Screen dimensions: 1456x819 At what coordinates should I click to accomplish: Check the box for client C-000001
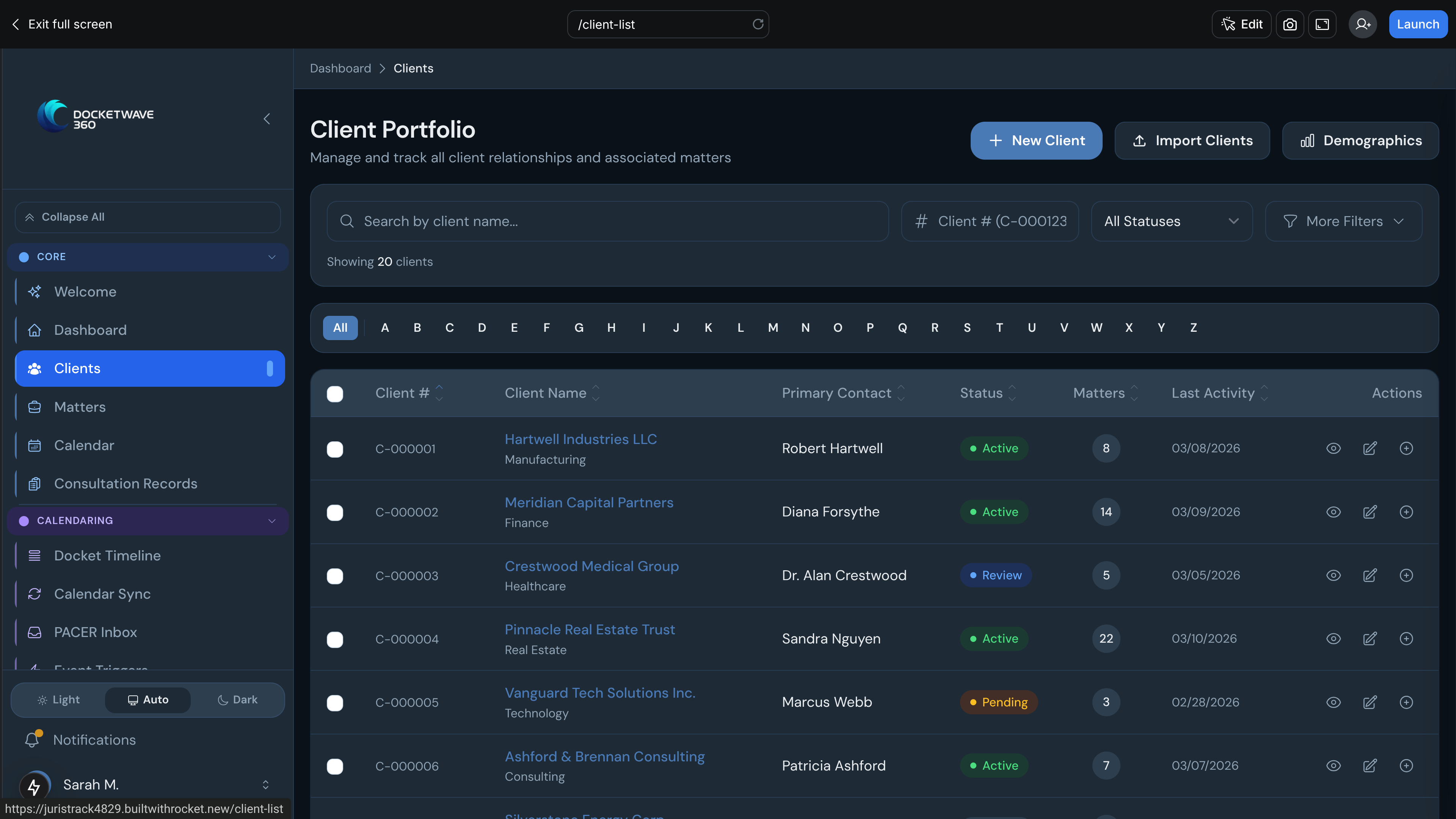(334, 449)
